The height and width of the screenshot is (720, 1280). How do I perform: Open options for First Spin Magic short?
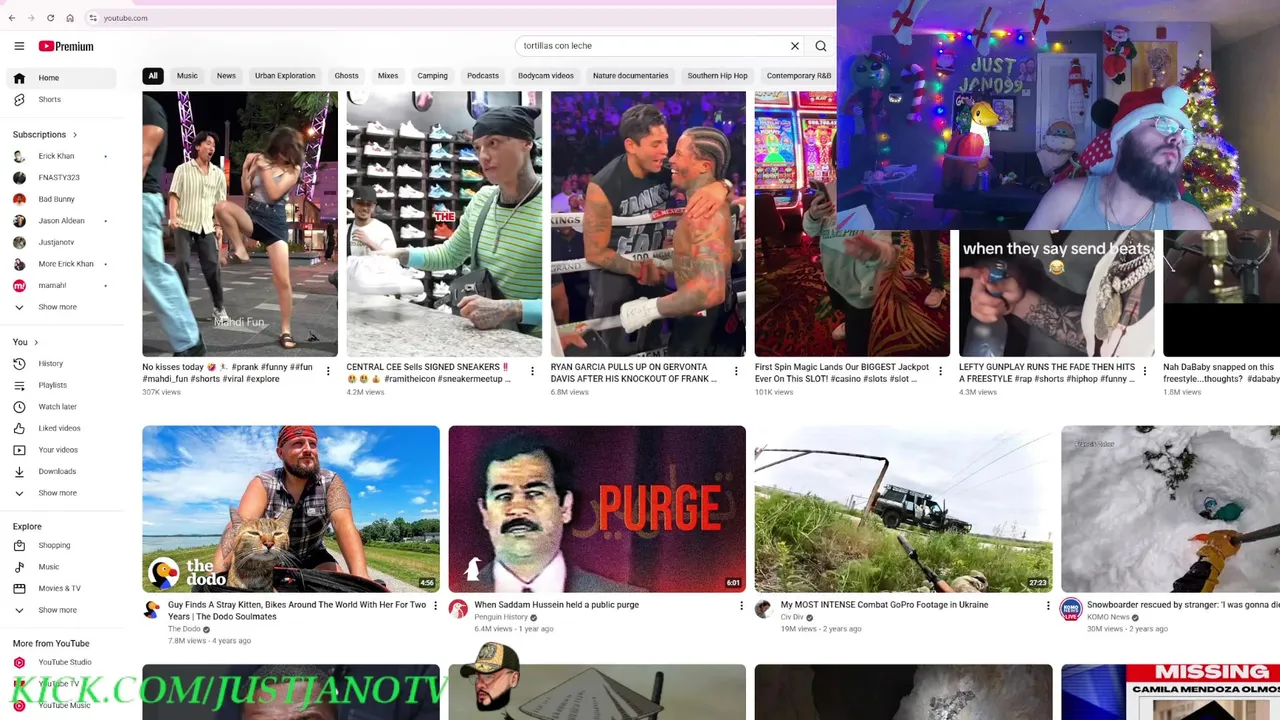940,371
